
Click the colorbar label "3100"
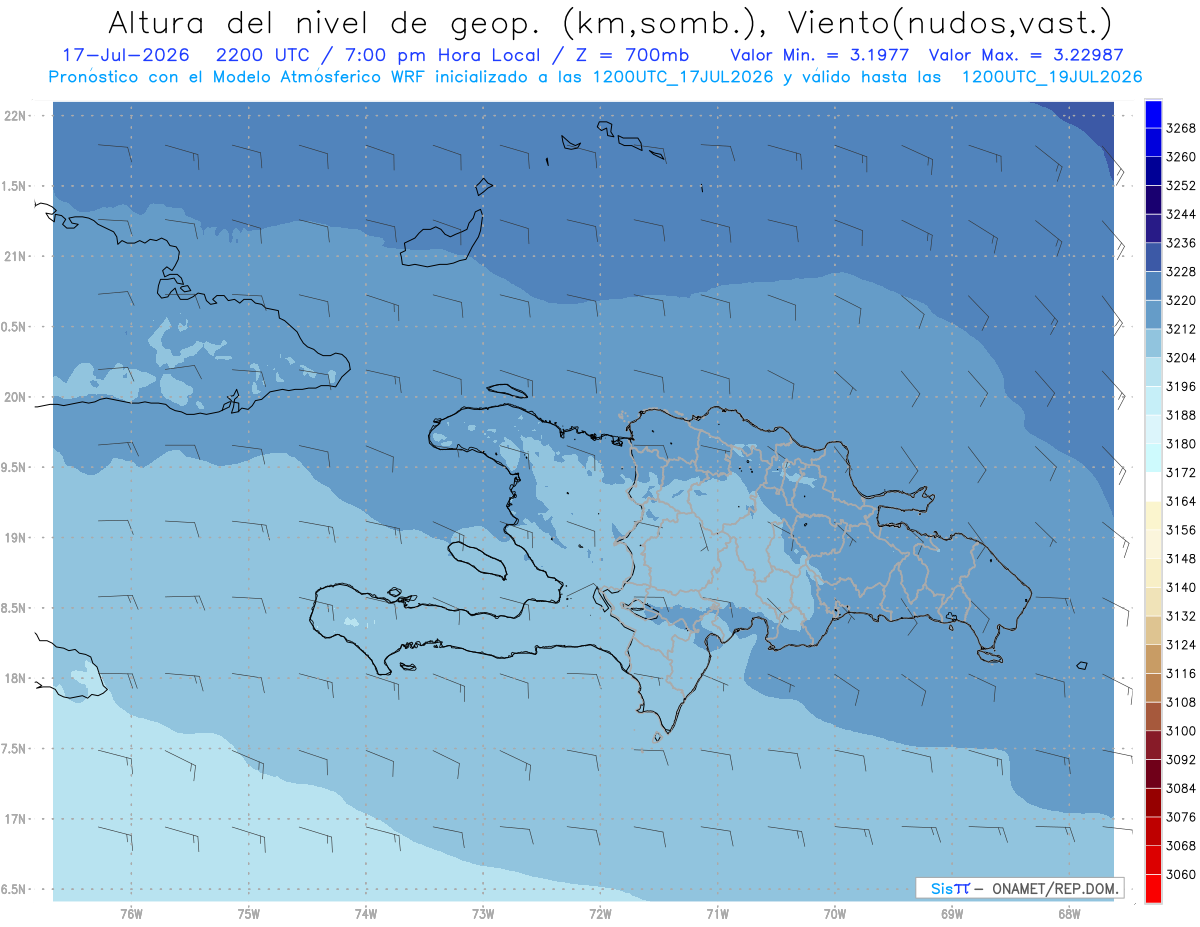click(x=1181, y=731)
